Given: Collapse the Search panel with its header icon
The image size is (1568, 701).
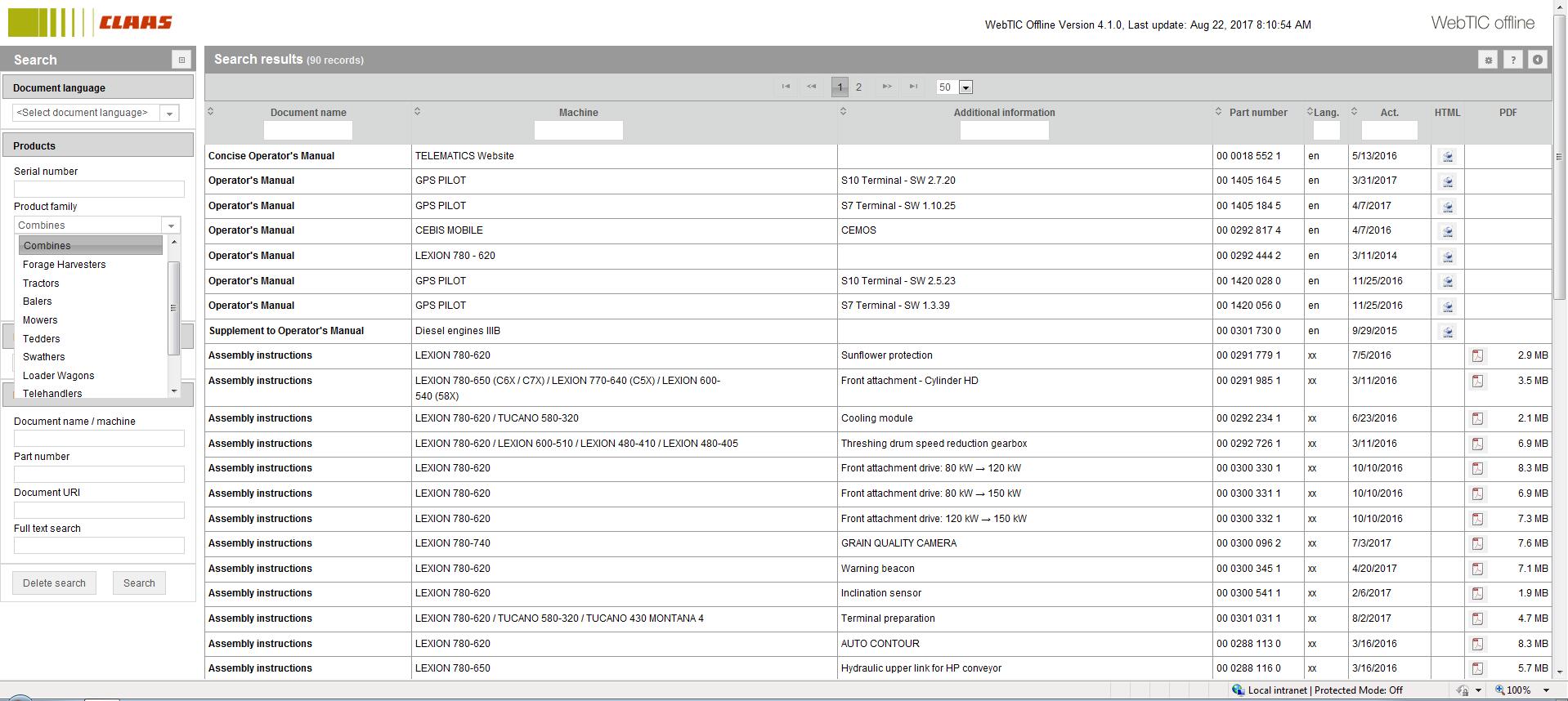Looking at the screenshot, I should [181, 60].
